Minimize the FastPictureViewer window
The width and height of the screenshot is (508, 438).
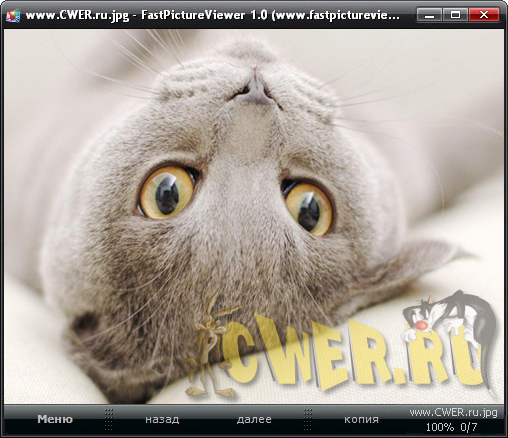pos(429,15)
